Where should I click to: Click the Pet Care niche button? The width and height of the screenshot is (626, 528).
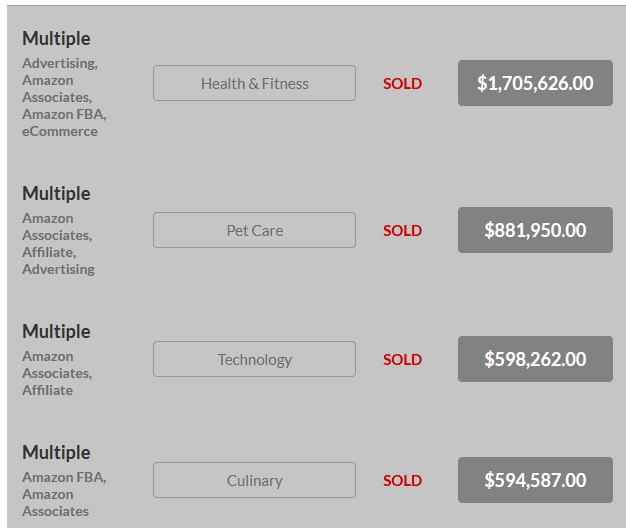tap(254, 230)
